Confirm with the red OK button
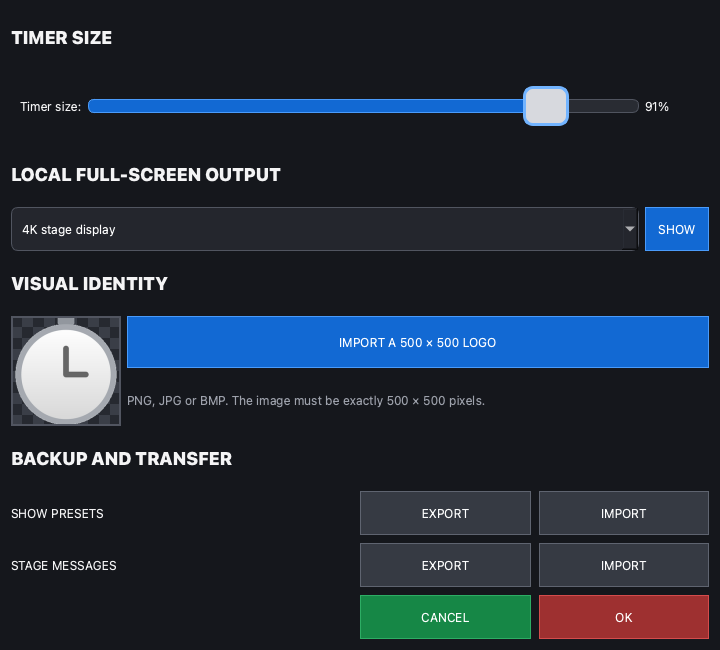Image resolution: width=720 pixels, height=650 pixels. pos(624,617)
